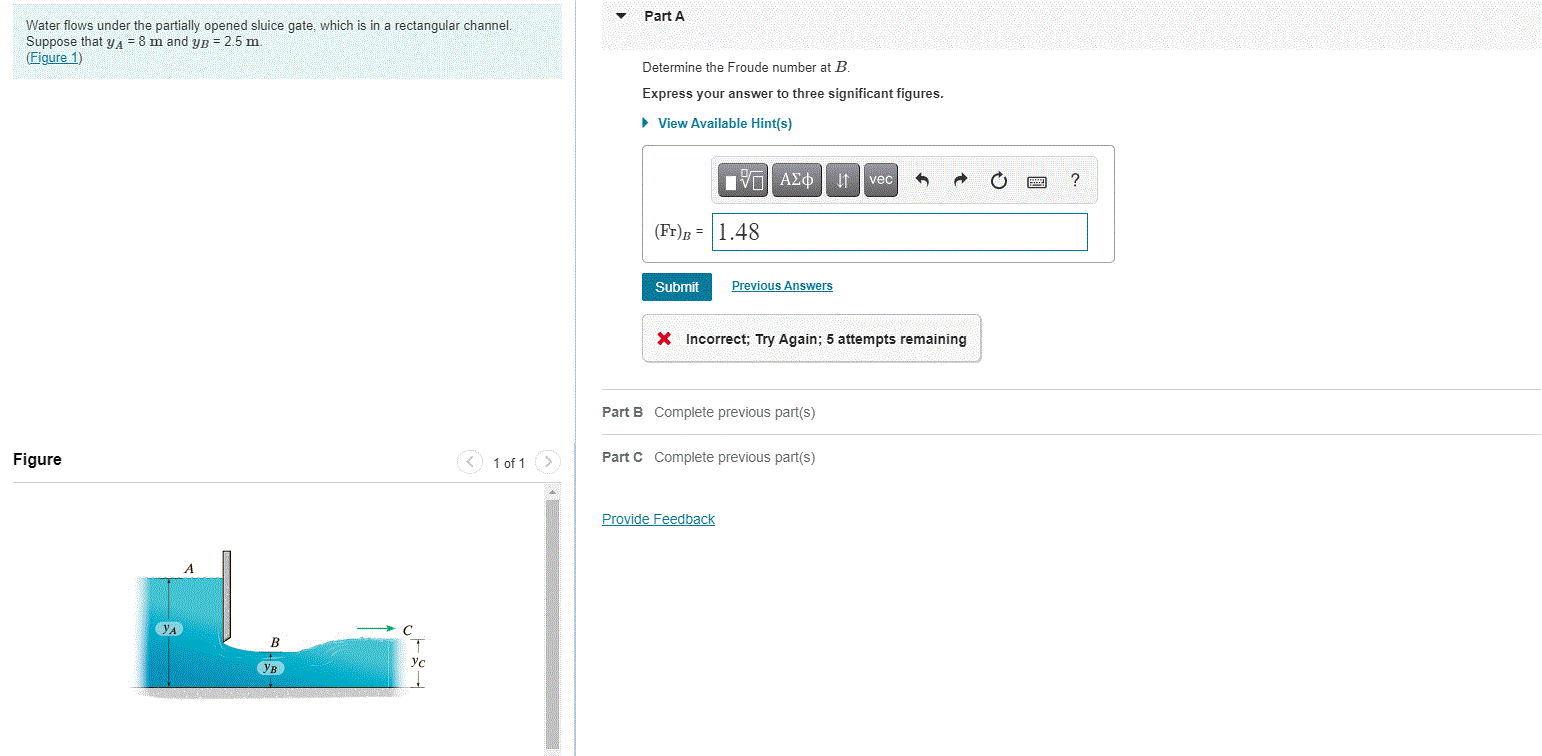Click the yA label in the figure
This screenshot has height=756, width=1542.
170,629
